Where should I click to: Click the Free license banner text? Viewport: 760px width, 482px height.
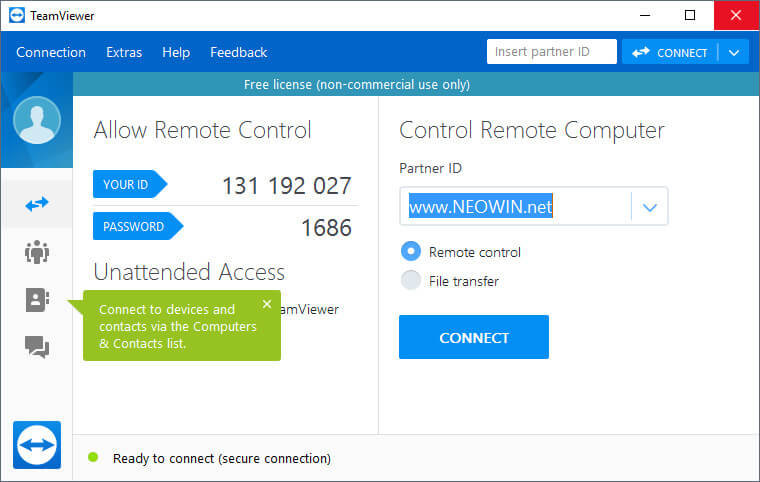(x=357, y=84)
